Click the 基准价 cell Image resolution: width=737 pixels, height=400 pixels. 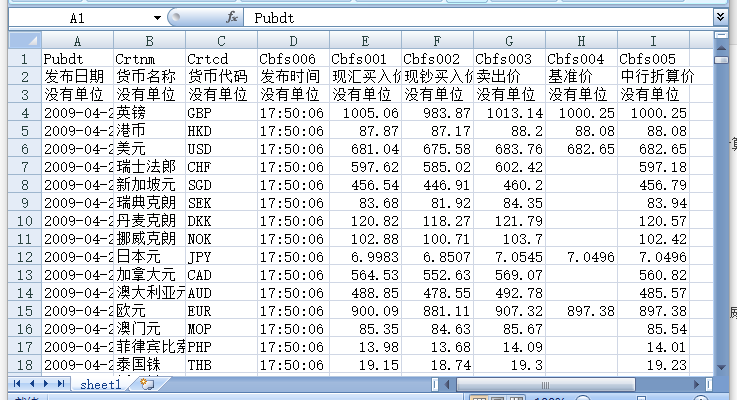[x=581, y=77]
